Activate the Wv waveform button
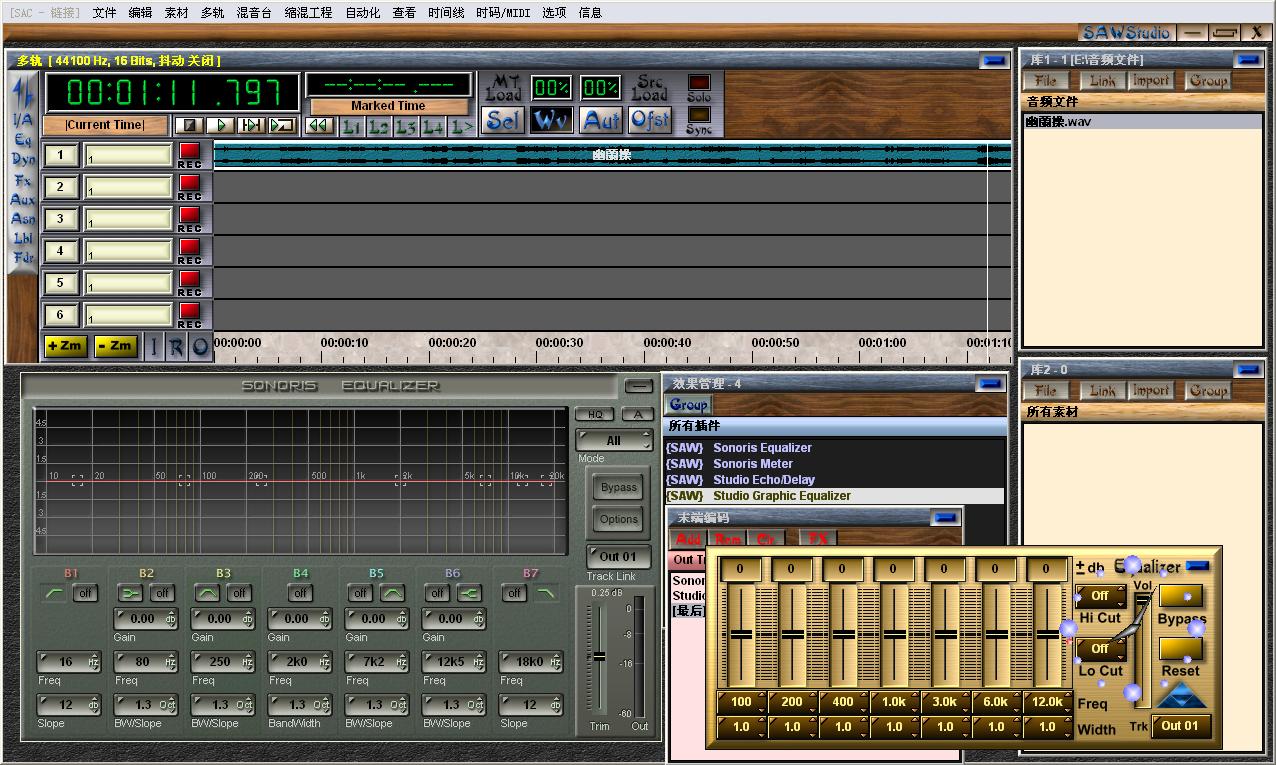1276x765 pixels. click(x=552, y=120)
